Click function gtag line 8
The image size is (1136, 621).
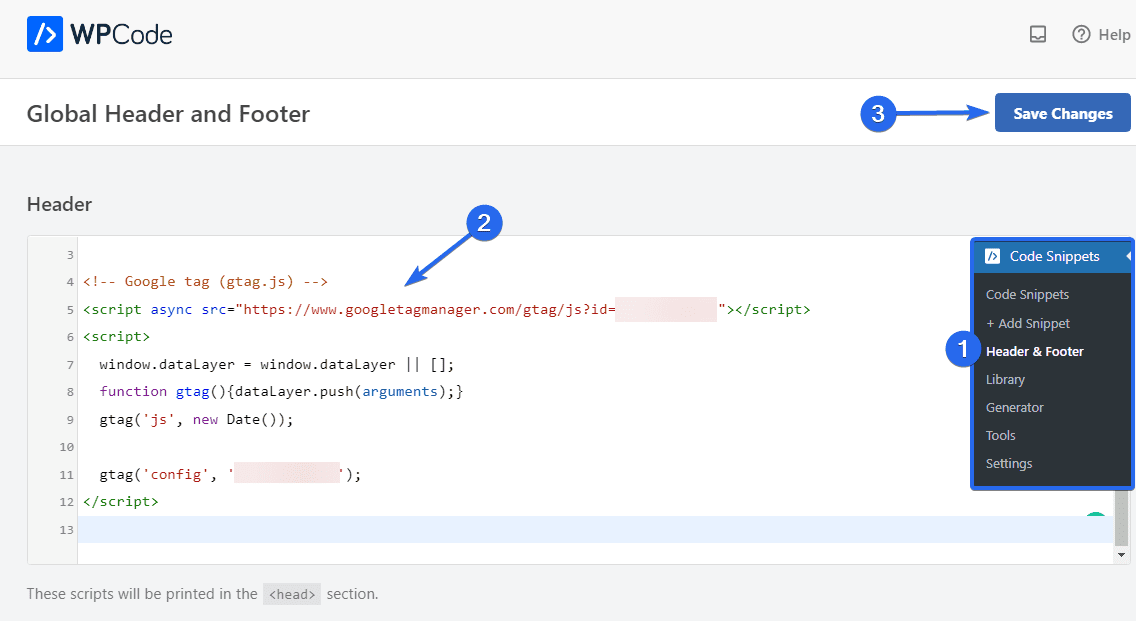click(x=281, y=391)
